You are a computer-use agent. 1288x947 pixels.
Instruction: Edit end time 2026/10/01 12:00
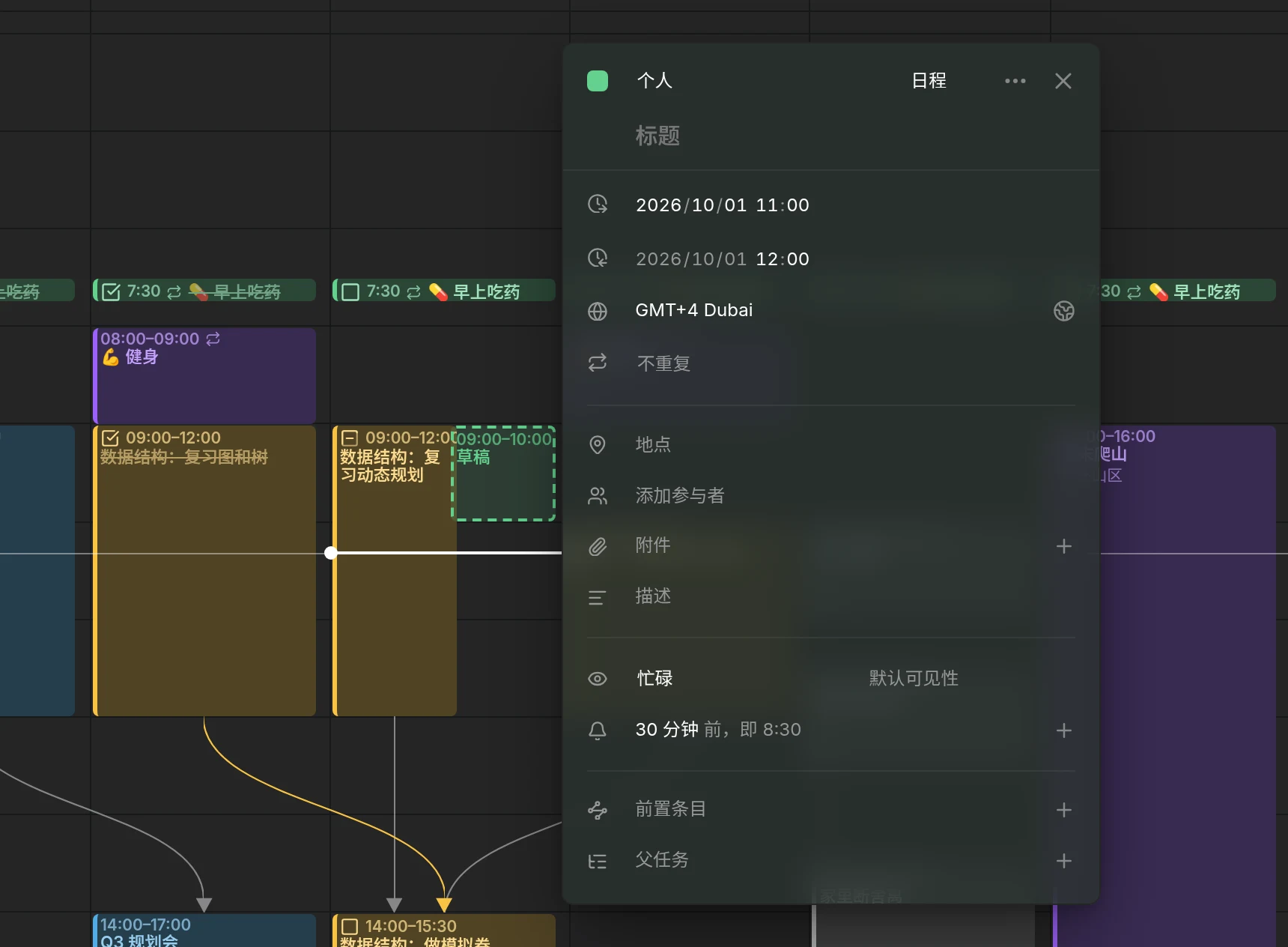pos(723,259)
